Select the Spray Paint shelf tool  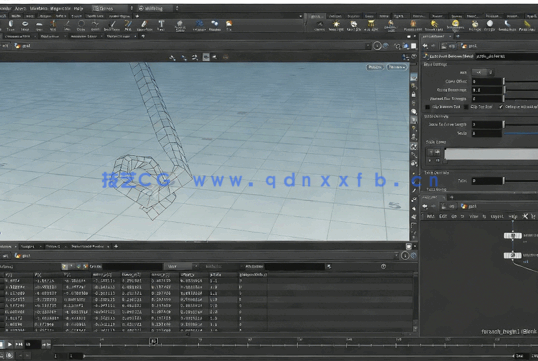coord(144,25)
